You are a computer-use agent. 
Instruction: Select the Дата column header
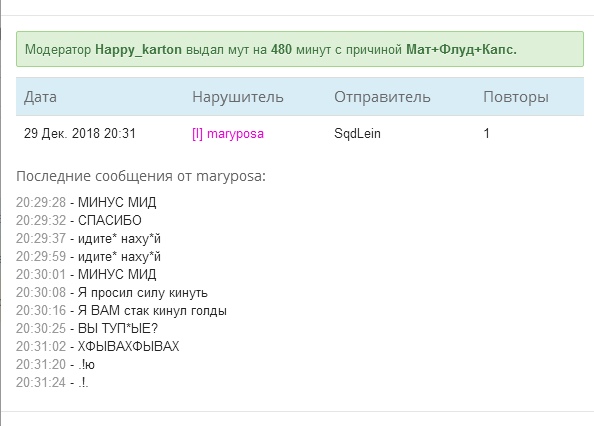[x=40, y=97]
